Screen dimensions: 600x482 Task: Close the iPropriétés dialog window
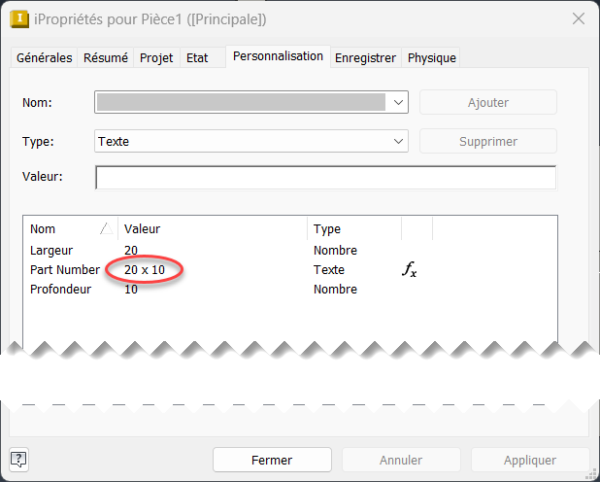[577, 19]
